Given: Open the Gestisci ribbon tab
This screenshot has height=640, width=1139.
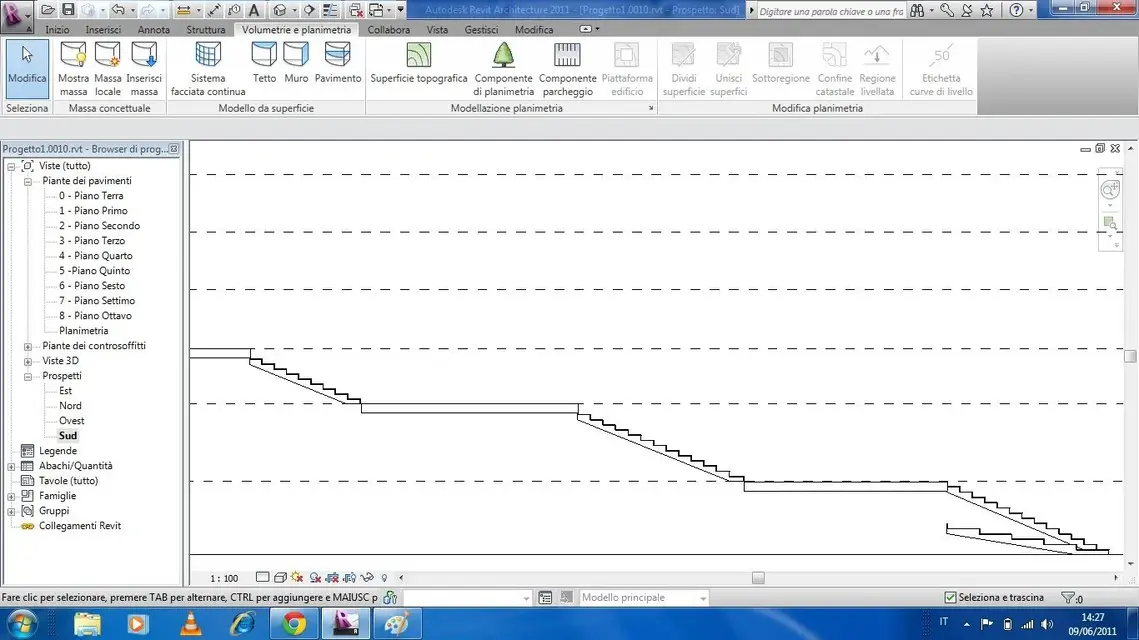Looking at the screenshot, I should pyautogui.click(x=482, y=30).
